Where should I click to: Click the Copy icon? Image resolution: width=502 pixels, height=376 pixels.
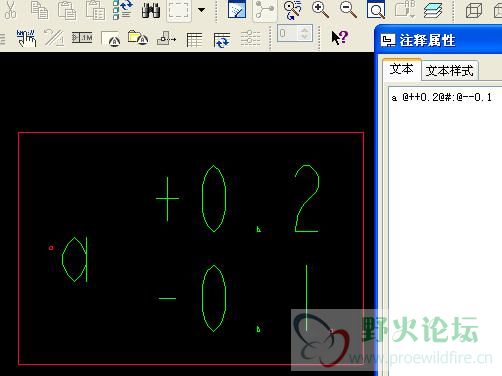point(39,10)
